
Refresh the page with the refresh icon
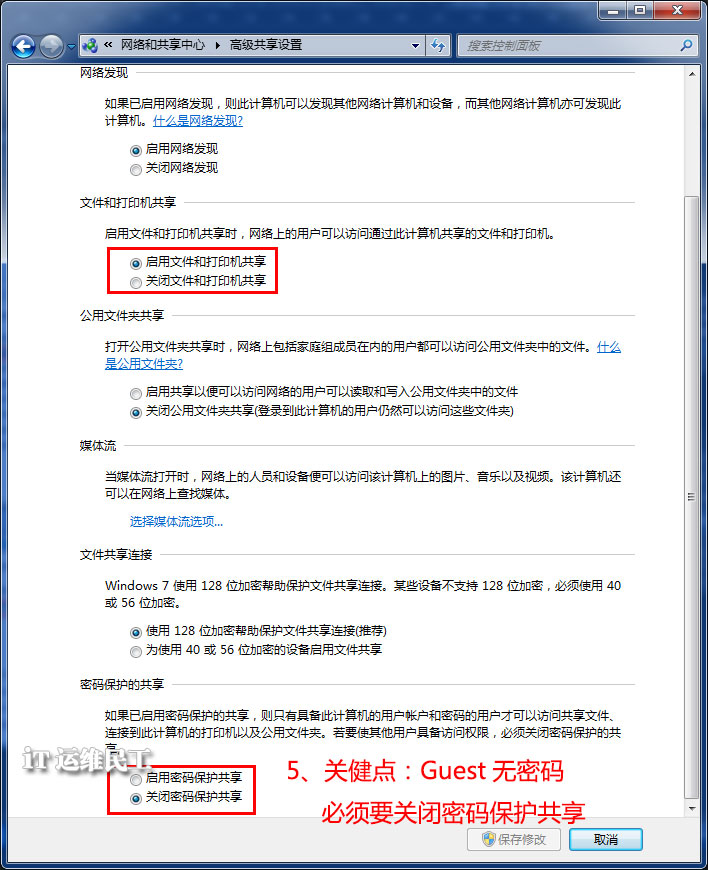pos(438,45)
